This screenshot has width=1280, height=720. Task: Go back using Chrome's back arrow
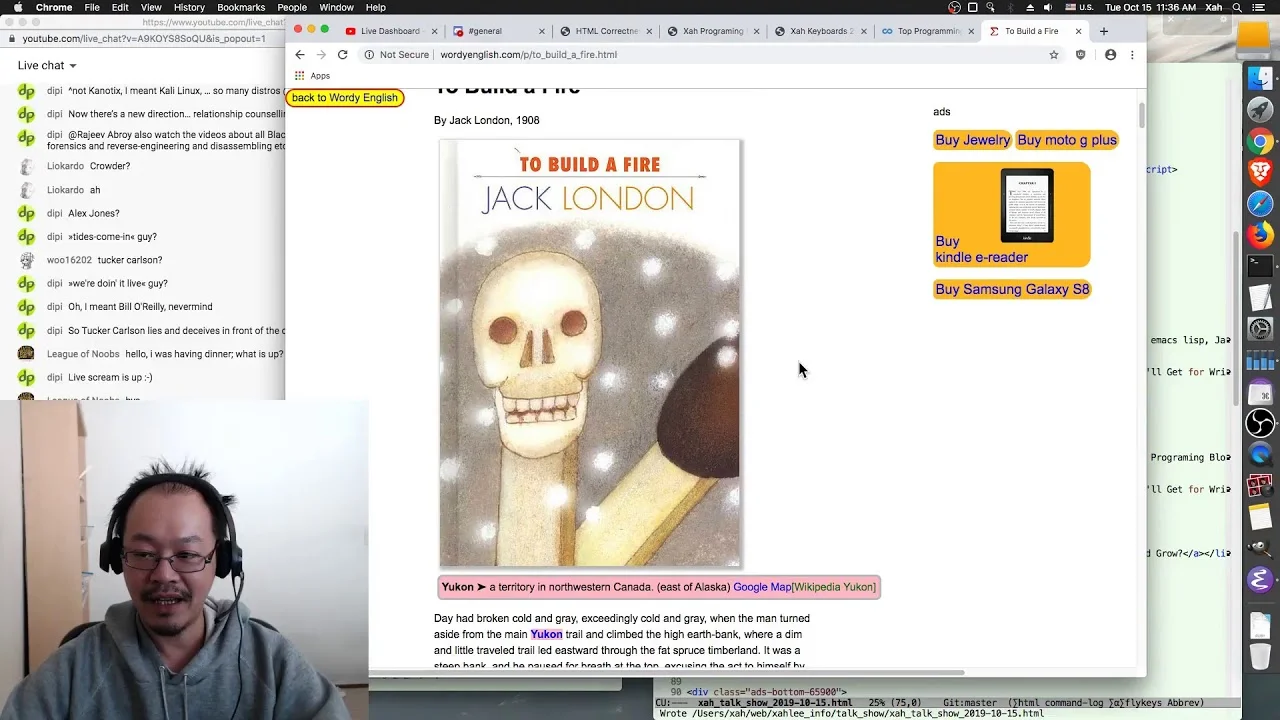coord(299,55)
